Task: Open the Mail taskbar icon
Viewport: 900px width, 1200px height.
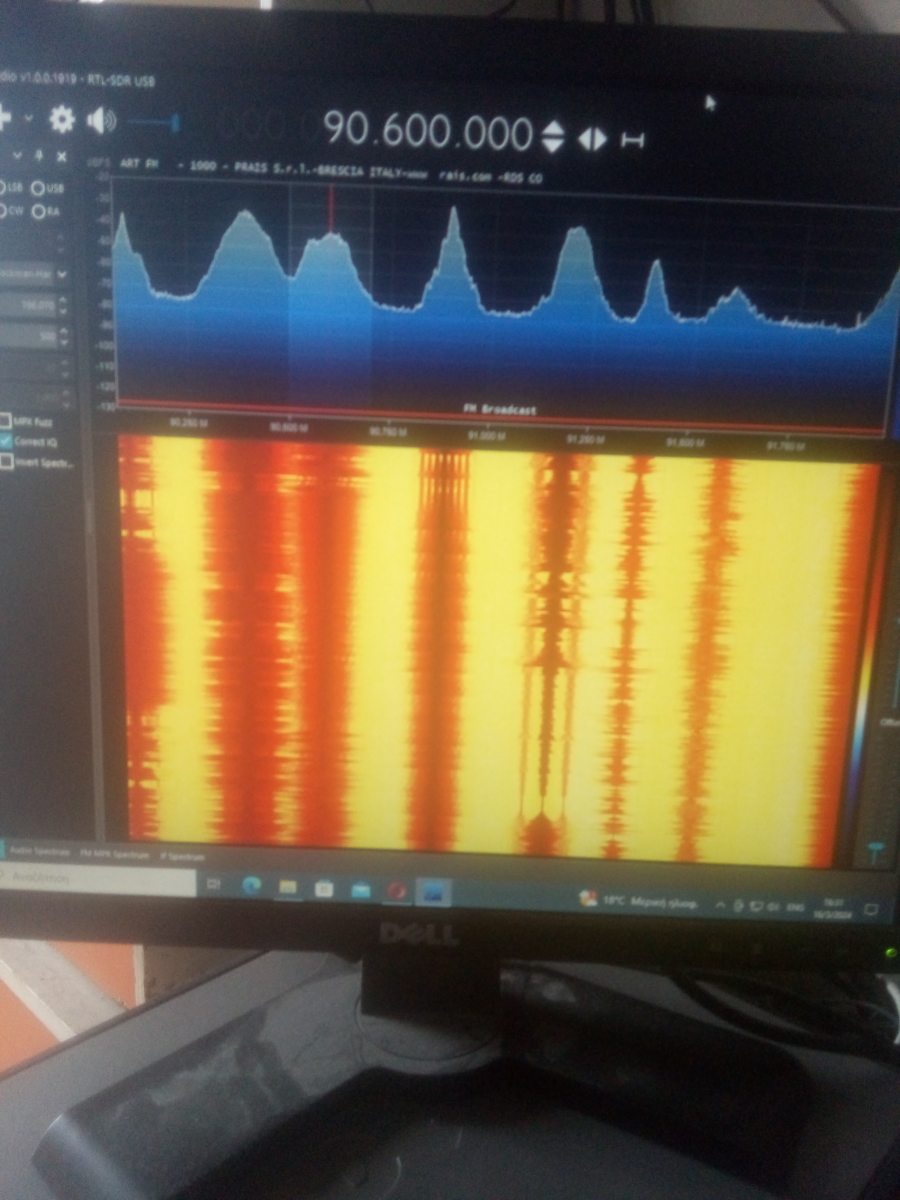Action: (x=360, y=890)
